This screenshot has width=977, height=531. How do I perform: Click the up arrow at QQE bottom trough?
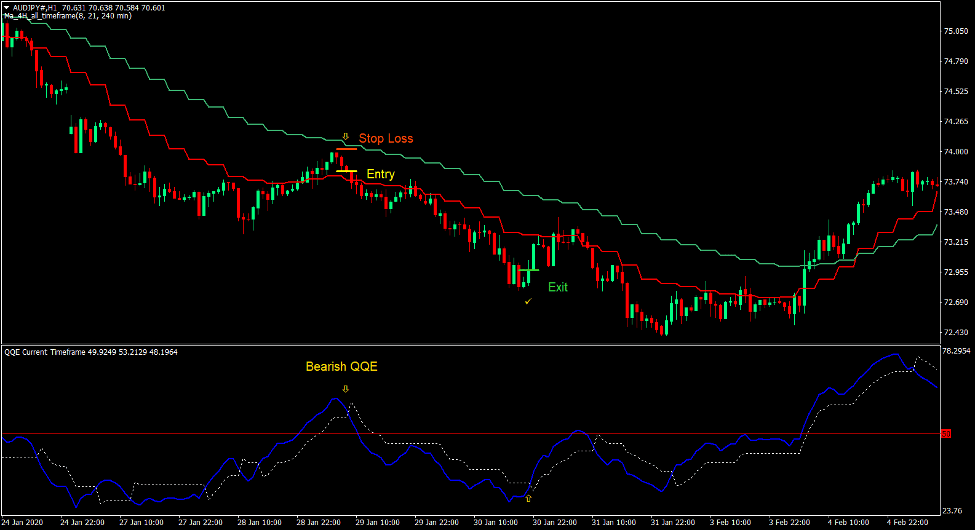point(528,497)
